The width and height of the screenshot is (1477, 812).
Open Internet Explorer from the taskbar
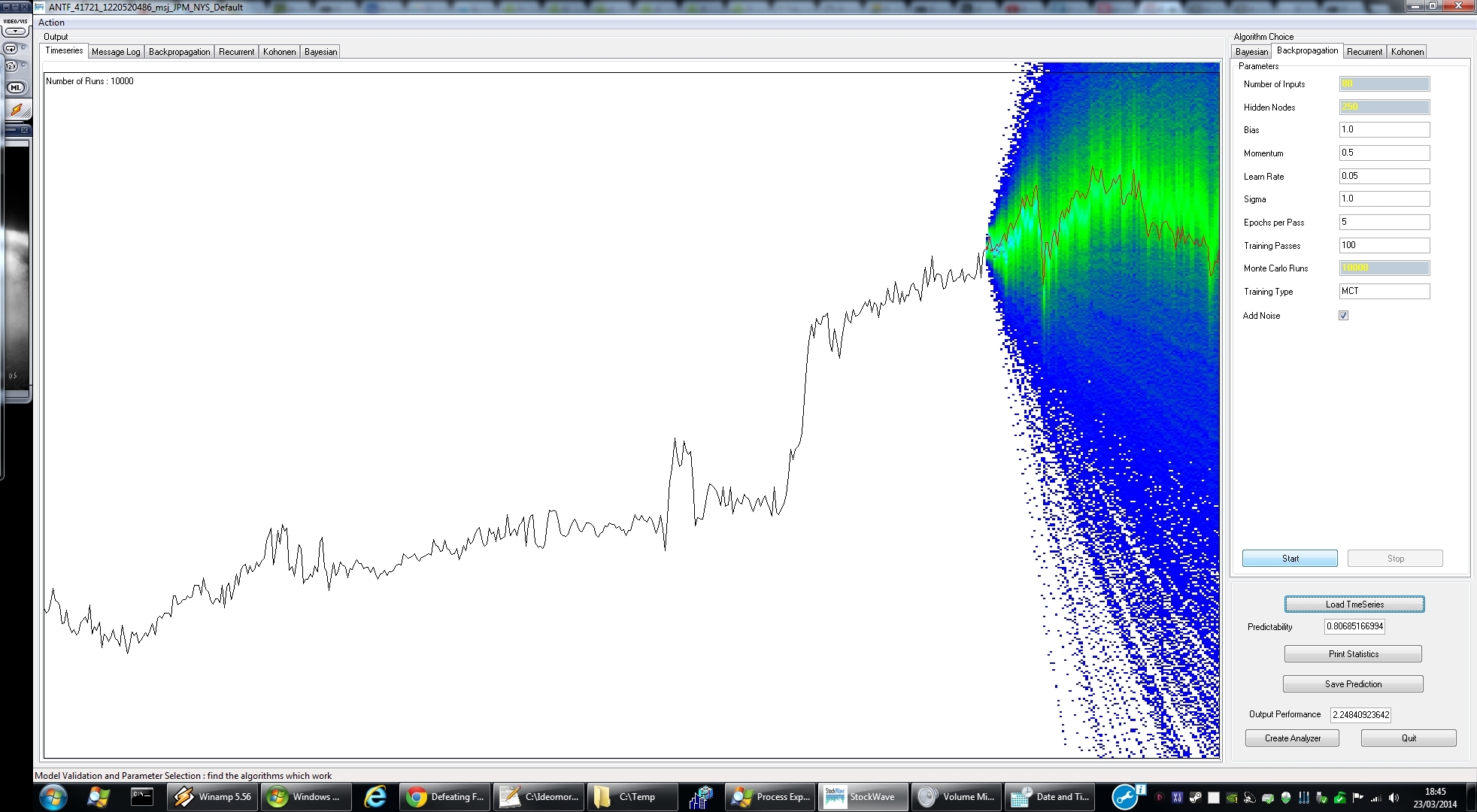[375, 797]
